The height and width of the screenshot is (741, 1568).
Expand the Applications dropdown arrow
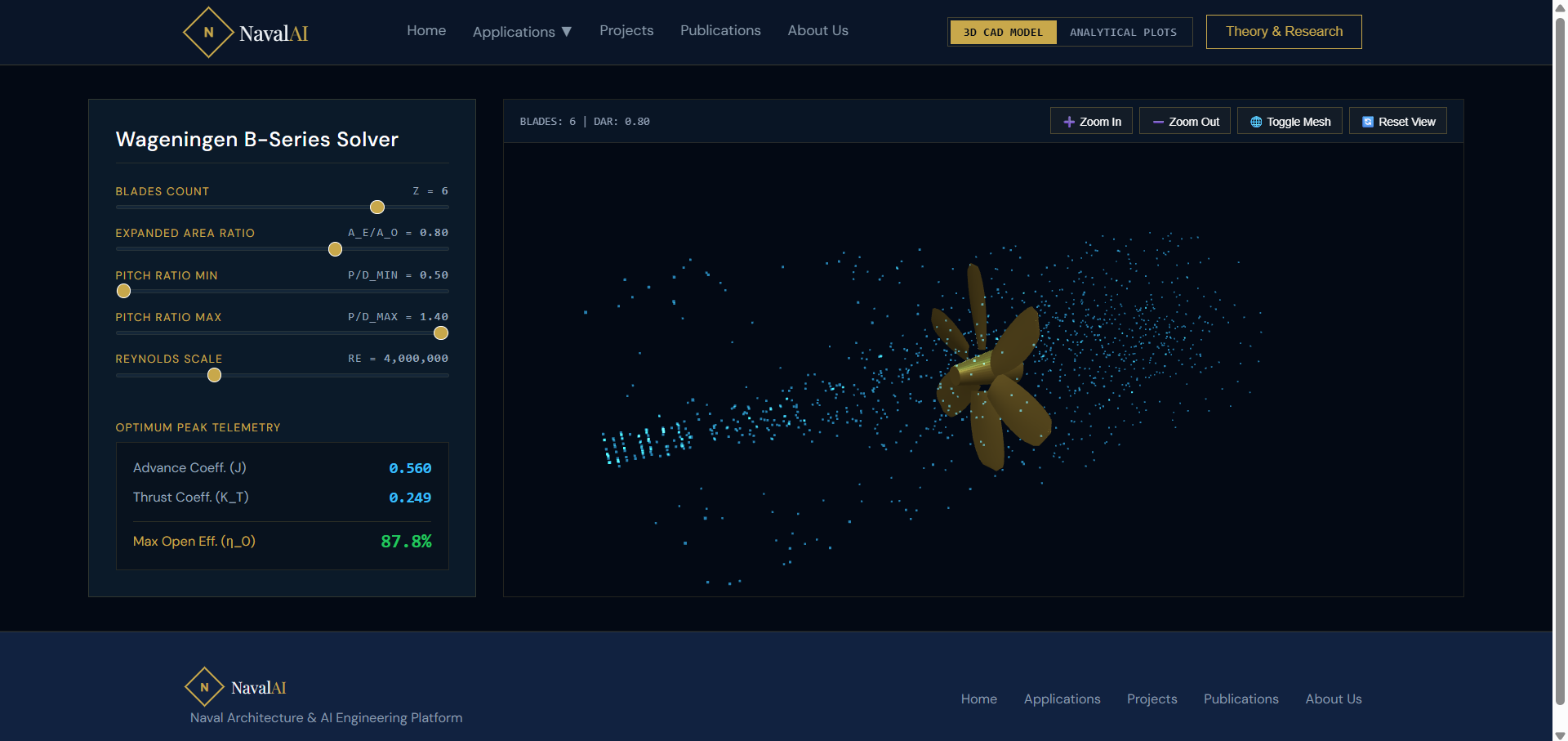[567, 32]
